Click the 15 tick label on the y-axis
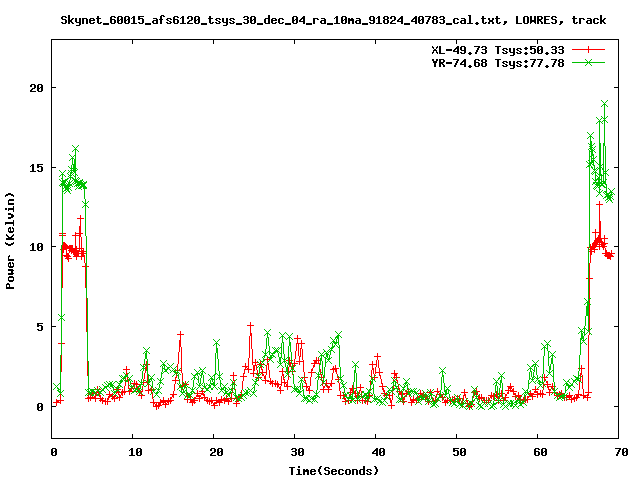 click(36, 167)
